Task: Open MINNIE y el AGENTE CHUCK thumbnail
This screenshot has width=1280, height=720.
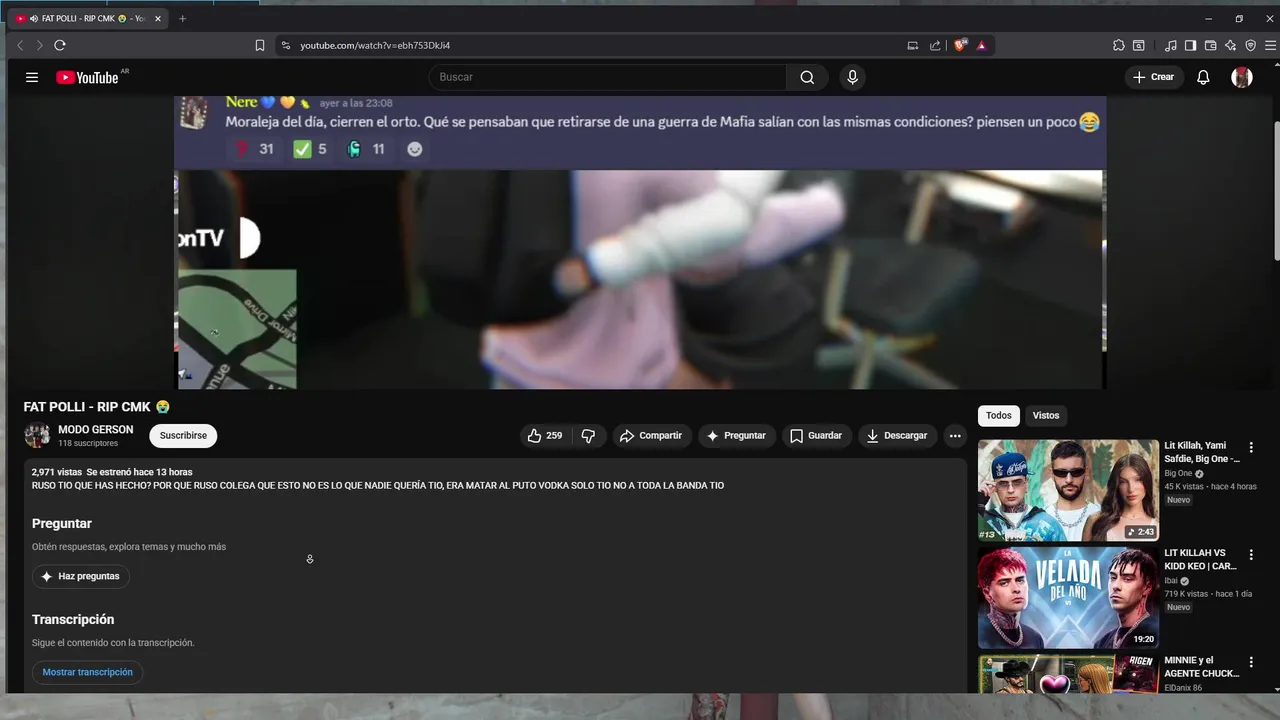Action: (x=1068, y=674)
